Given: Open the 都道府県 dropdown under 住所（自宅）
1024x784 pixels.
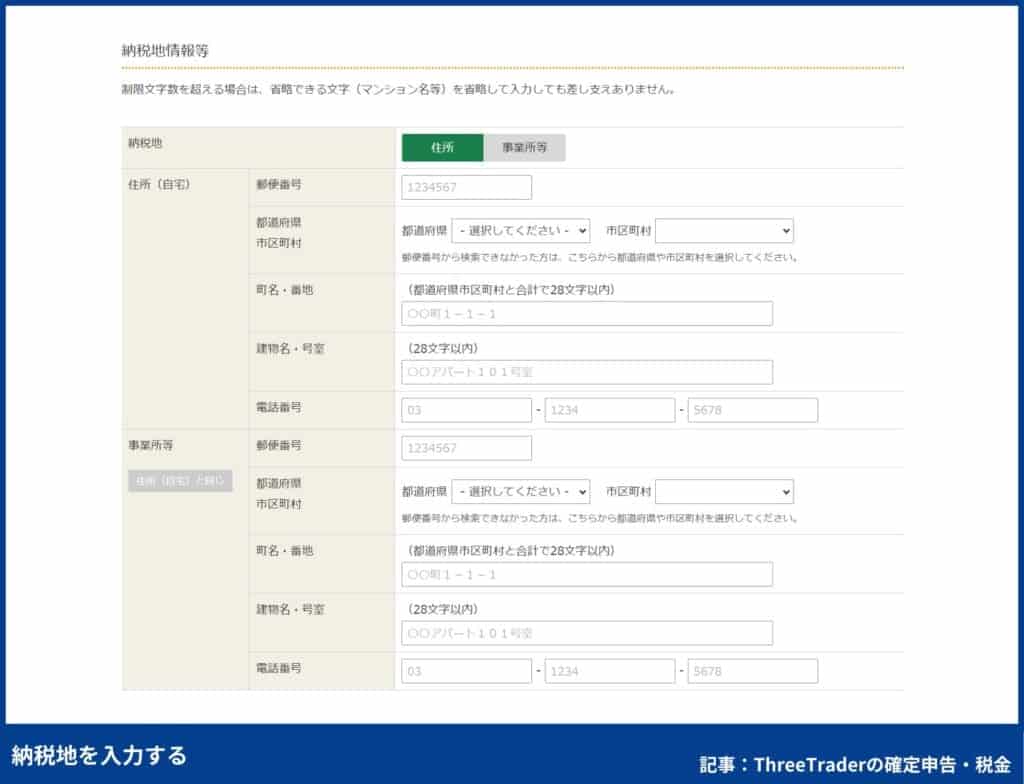Looking at the screenshot, I should pos(520,231).
